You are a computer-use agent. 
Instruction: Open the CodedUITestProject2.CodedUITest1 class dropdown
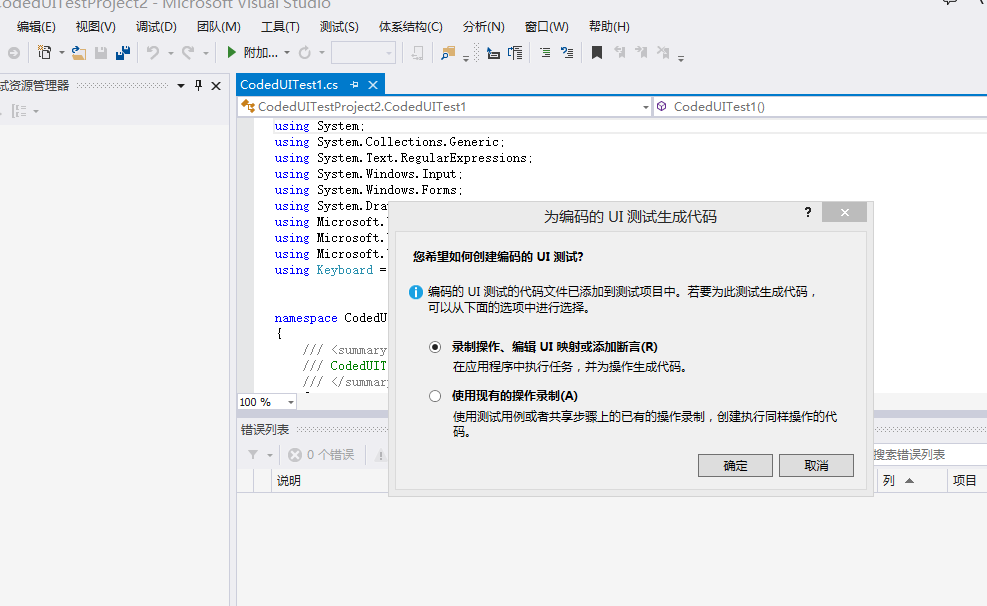pyautogui.click(x=445, y=106)
